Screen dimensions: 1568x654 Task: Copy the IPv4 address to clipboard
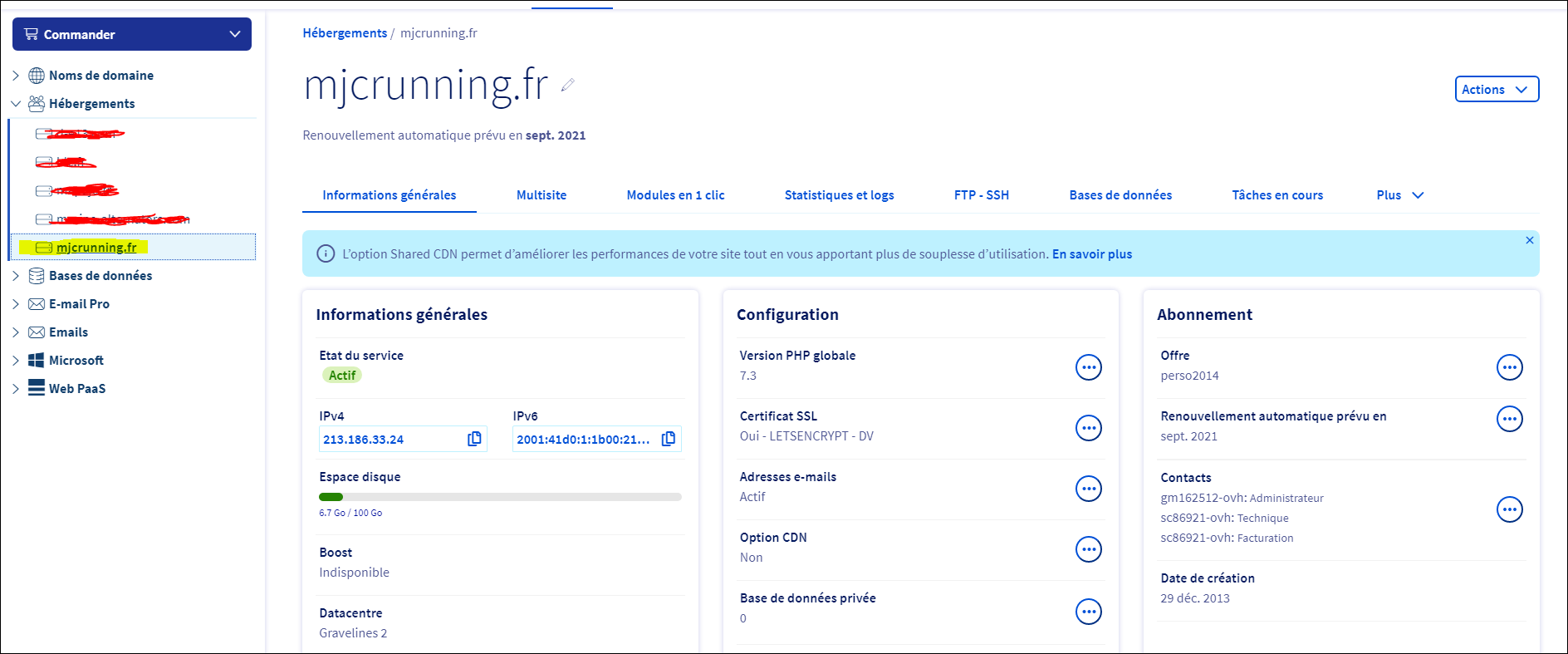(474, 439)
